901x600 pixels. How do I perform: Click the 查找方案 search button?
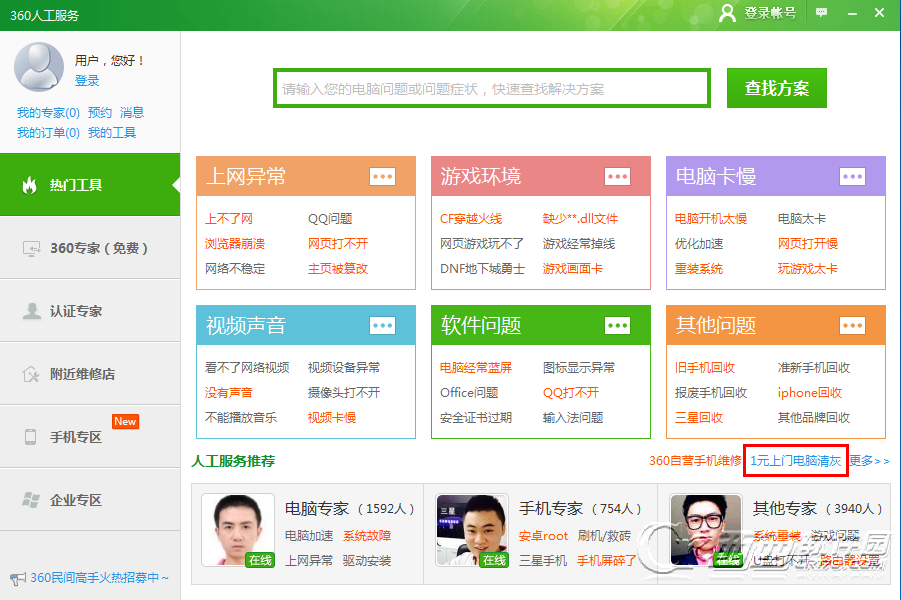pyautogui.click(x=776, y=88)
